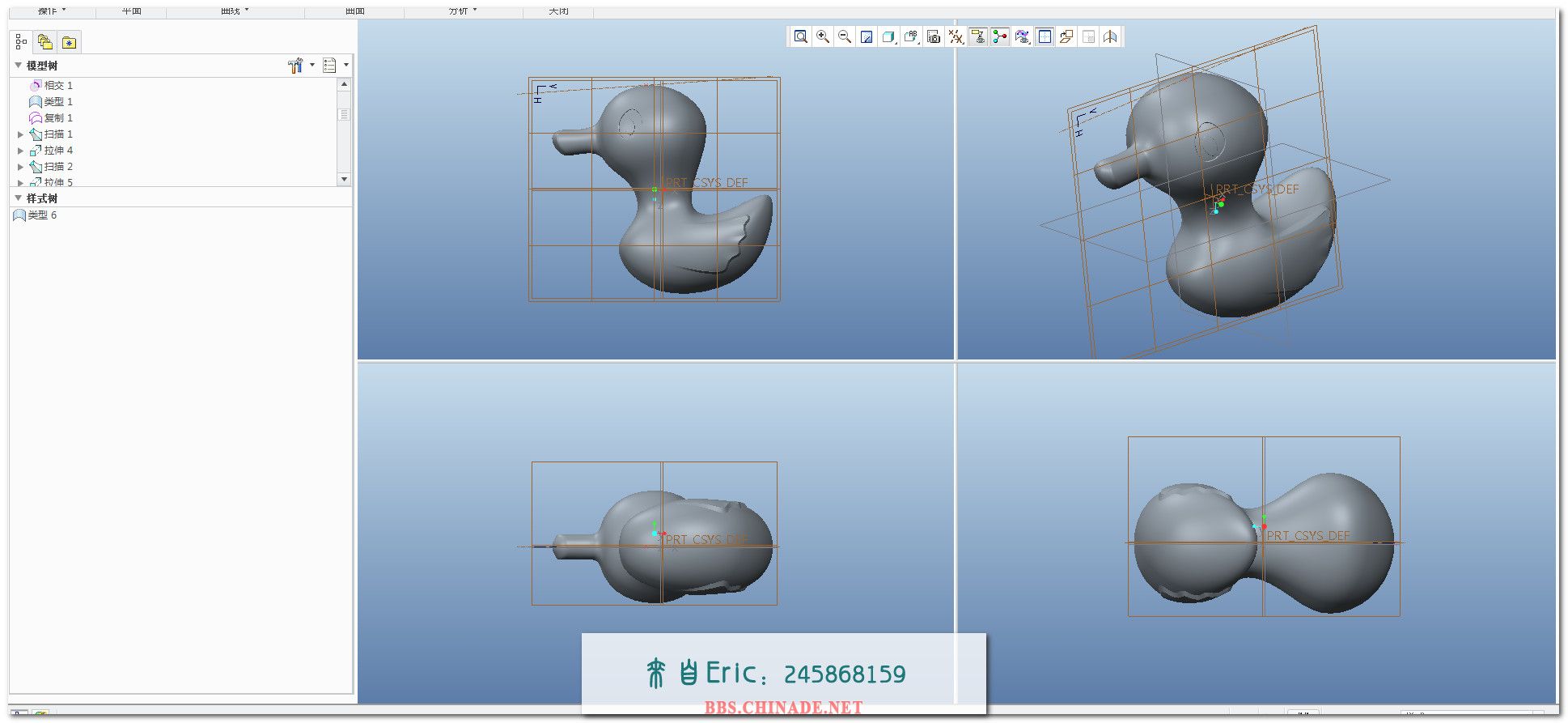
Task: Click the Zoom In magnifier icon
Action: point(823,36)
